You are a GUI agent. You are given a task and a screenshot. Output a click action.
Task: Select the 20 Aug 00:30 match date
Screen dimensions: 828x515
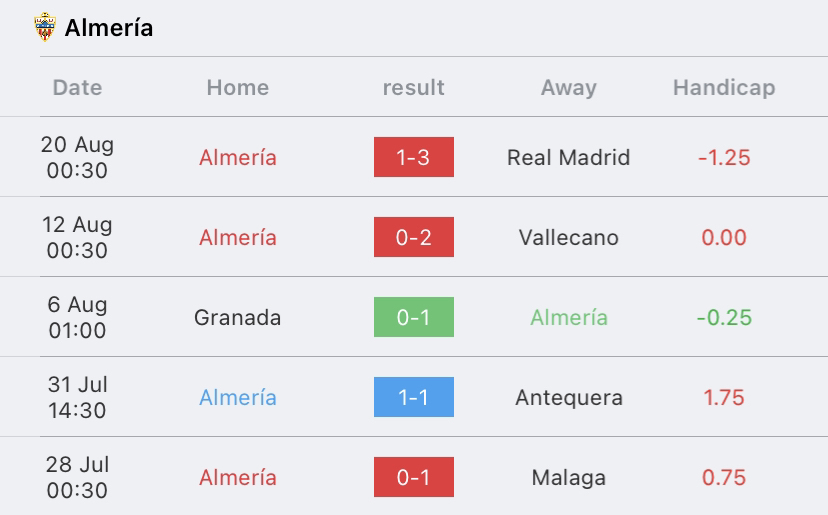[77, 157]
